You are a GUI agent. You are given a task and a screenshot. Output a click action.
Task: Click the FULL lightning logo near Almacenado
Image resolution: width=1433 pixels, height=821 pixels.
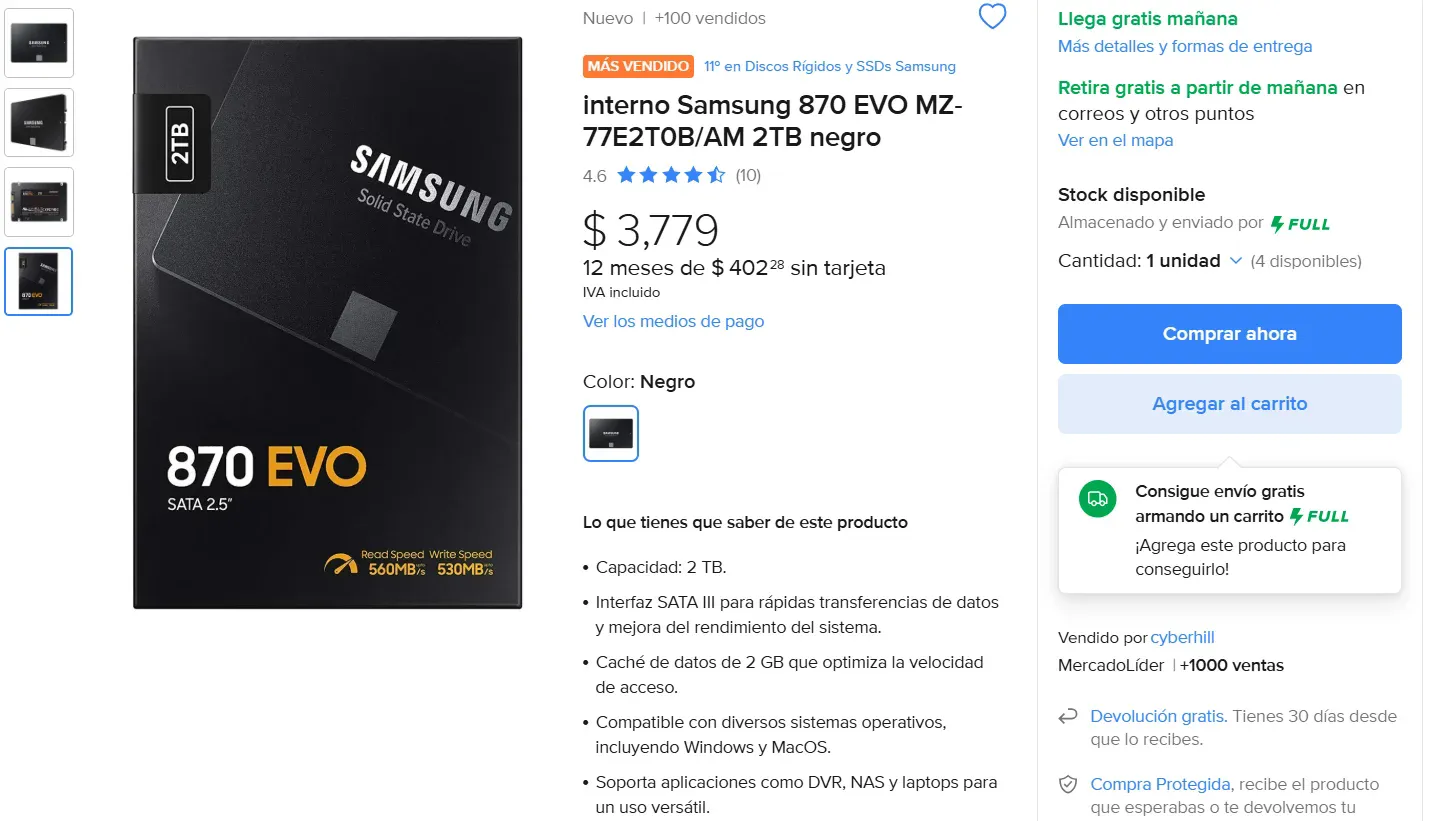click(x=1300, y=224)
